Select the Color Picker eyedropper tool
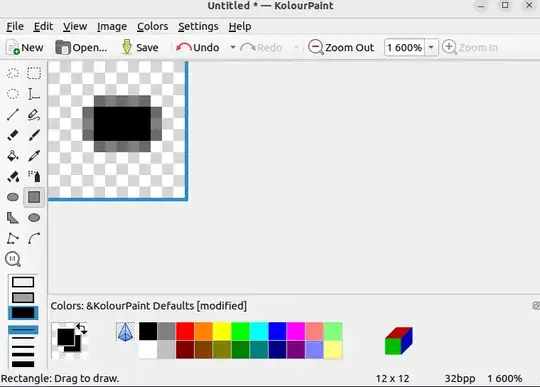The width and height of the screenshot is (540, 387). point(34,156)
